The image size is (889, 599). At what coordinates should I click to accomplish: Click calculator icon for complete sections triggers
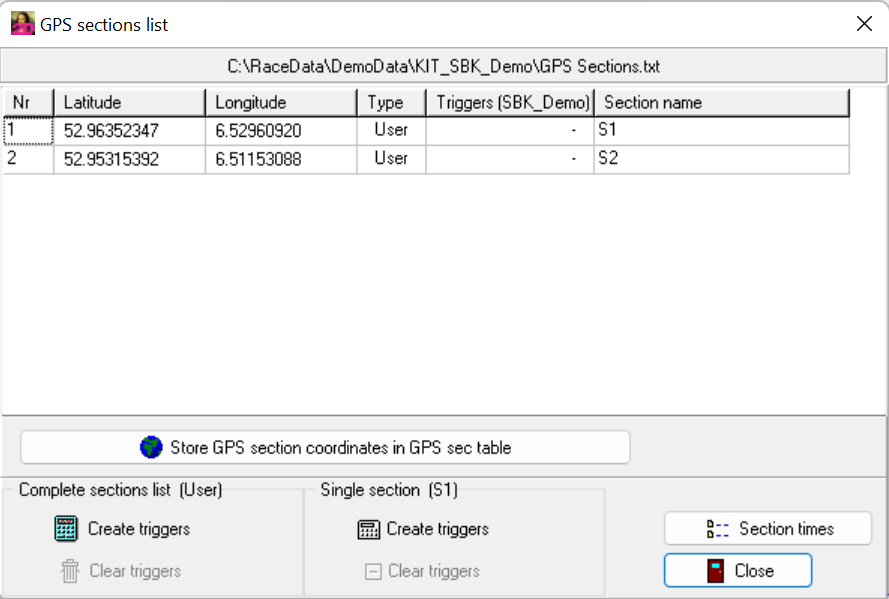coord(67,529)
